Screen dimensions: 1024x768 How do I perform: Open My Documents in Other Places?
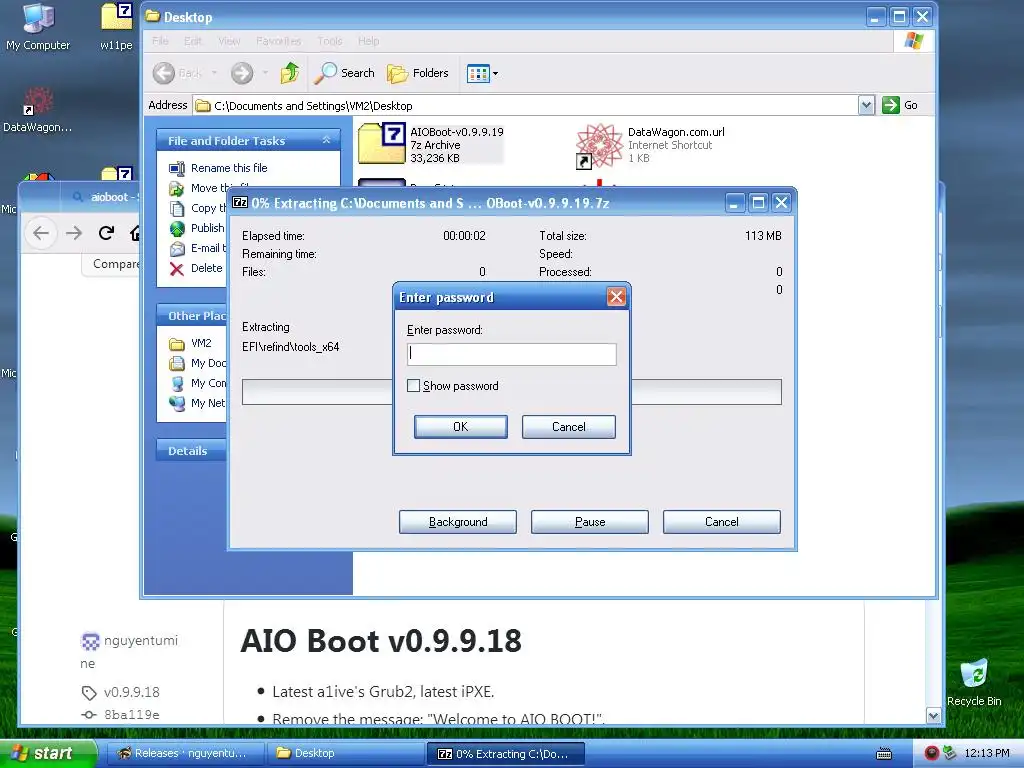tap(208, 363)
